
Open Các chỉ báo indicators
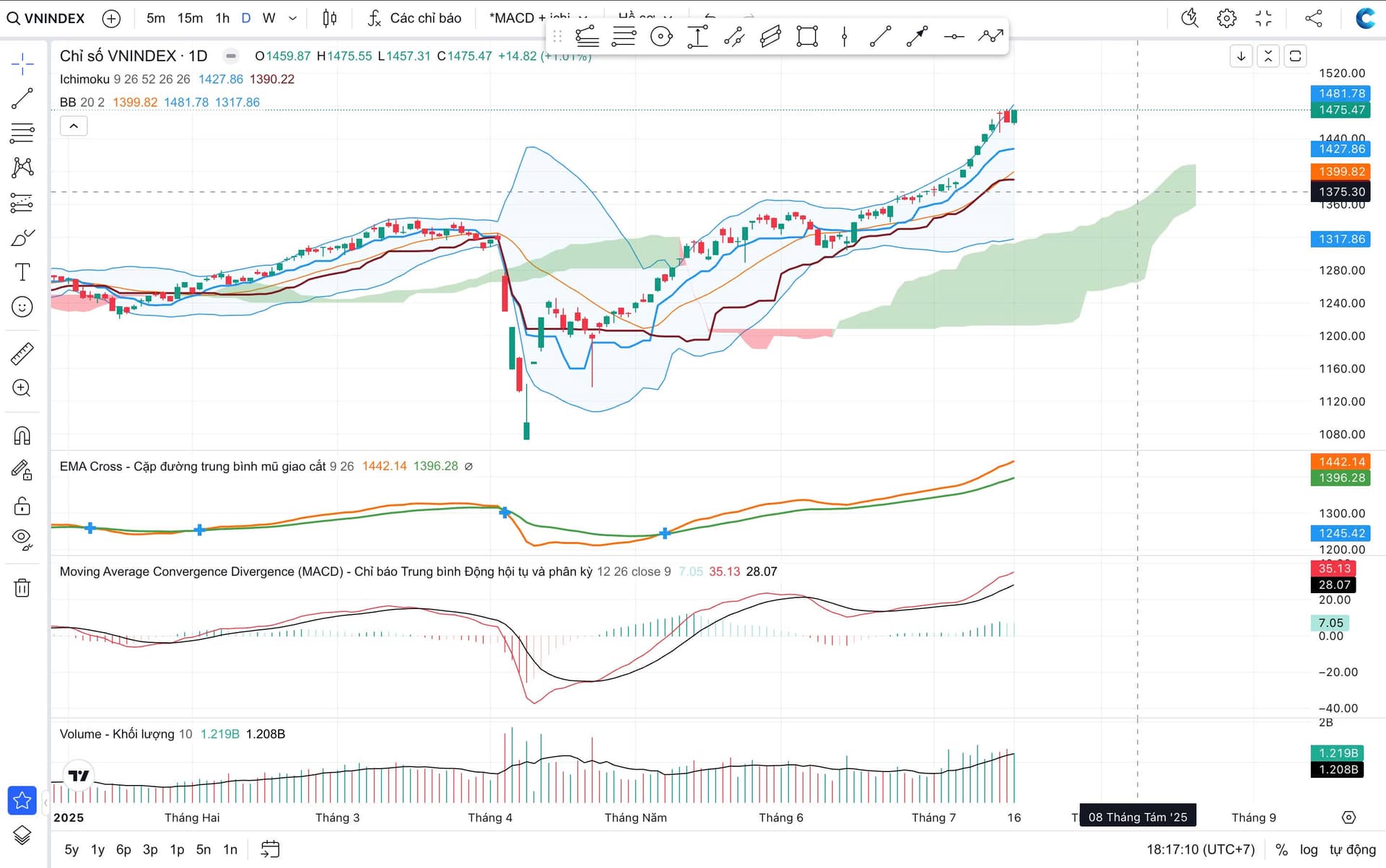click(x=414, y=18)
